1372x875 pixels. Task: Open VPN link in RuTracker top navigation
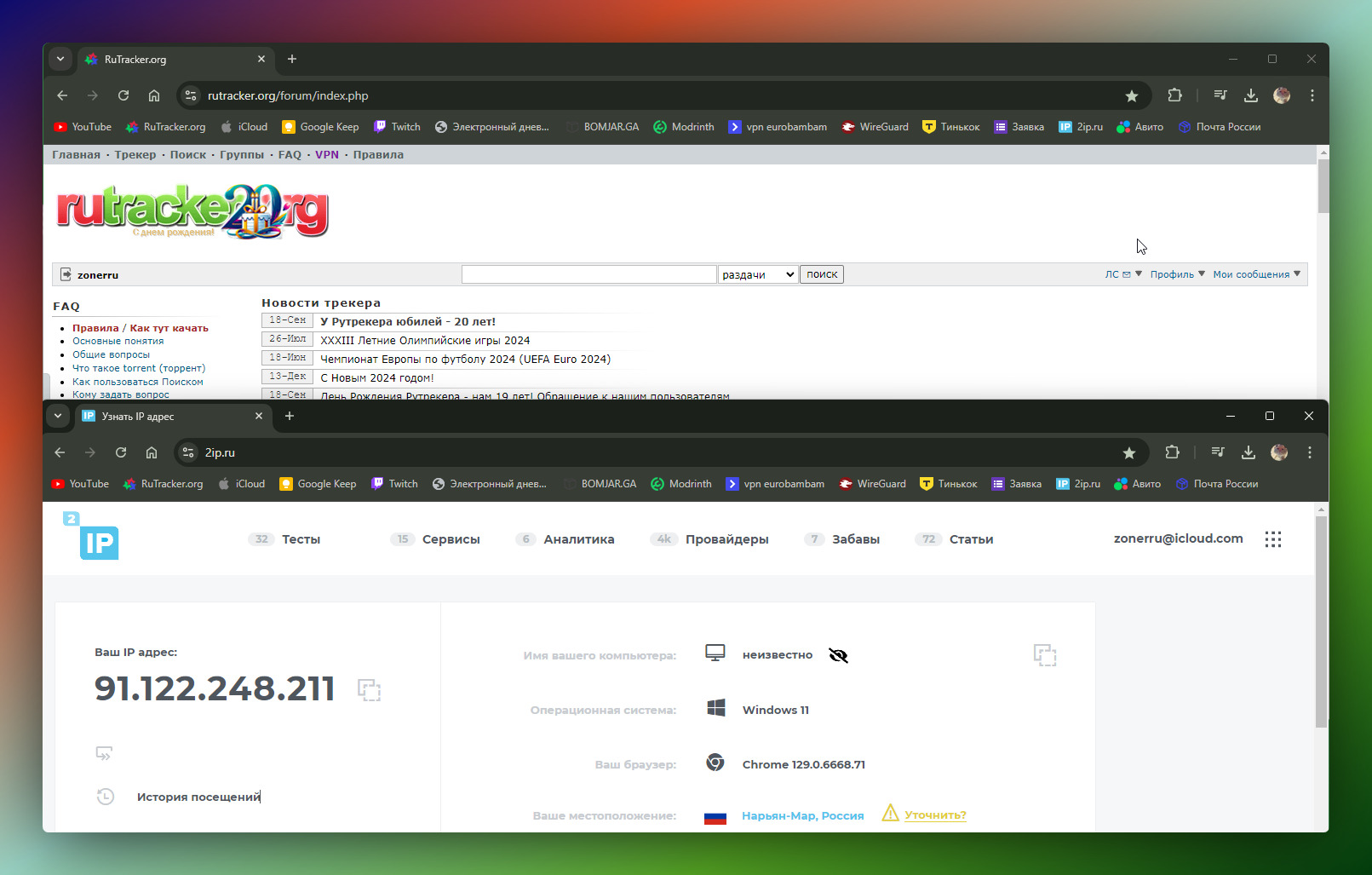(x=327, y=155)
